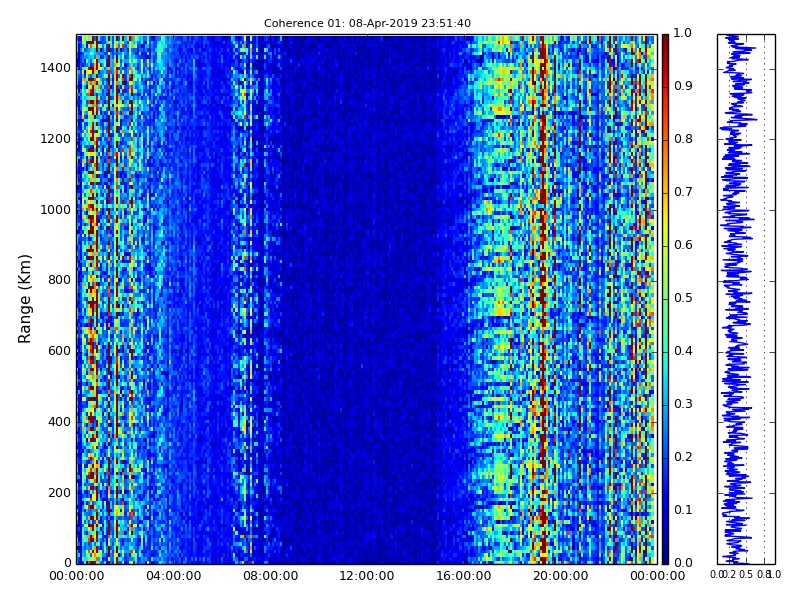This screenshot has height=600, width=800.
Task: Click the colorbar 0.6 tick label
Action: pyautogui.click(x=683, y=245)
